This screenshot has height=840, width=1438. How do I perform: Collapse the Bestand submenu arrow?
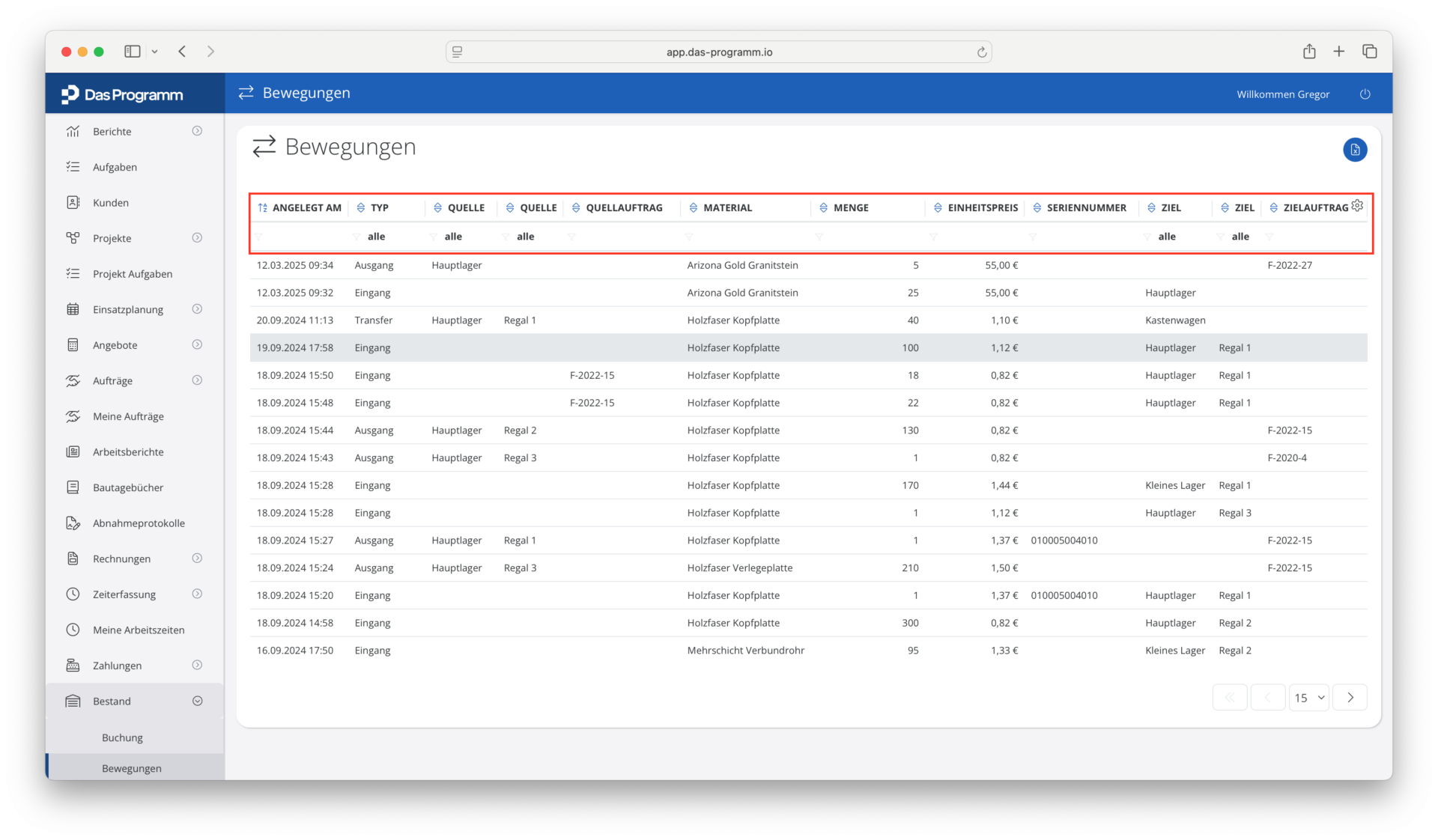[x=197, y=701]
